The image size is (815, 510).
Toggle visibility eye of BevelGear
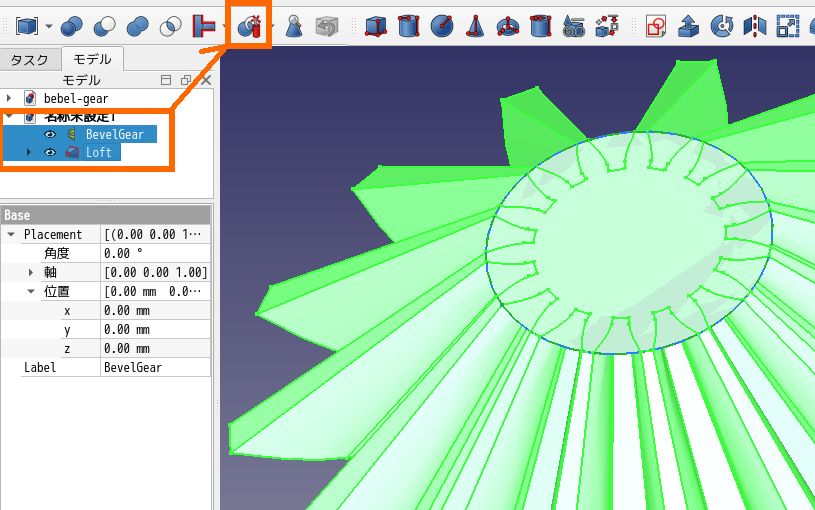(x=49, y=134)
